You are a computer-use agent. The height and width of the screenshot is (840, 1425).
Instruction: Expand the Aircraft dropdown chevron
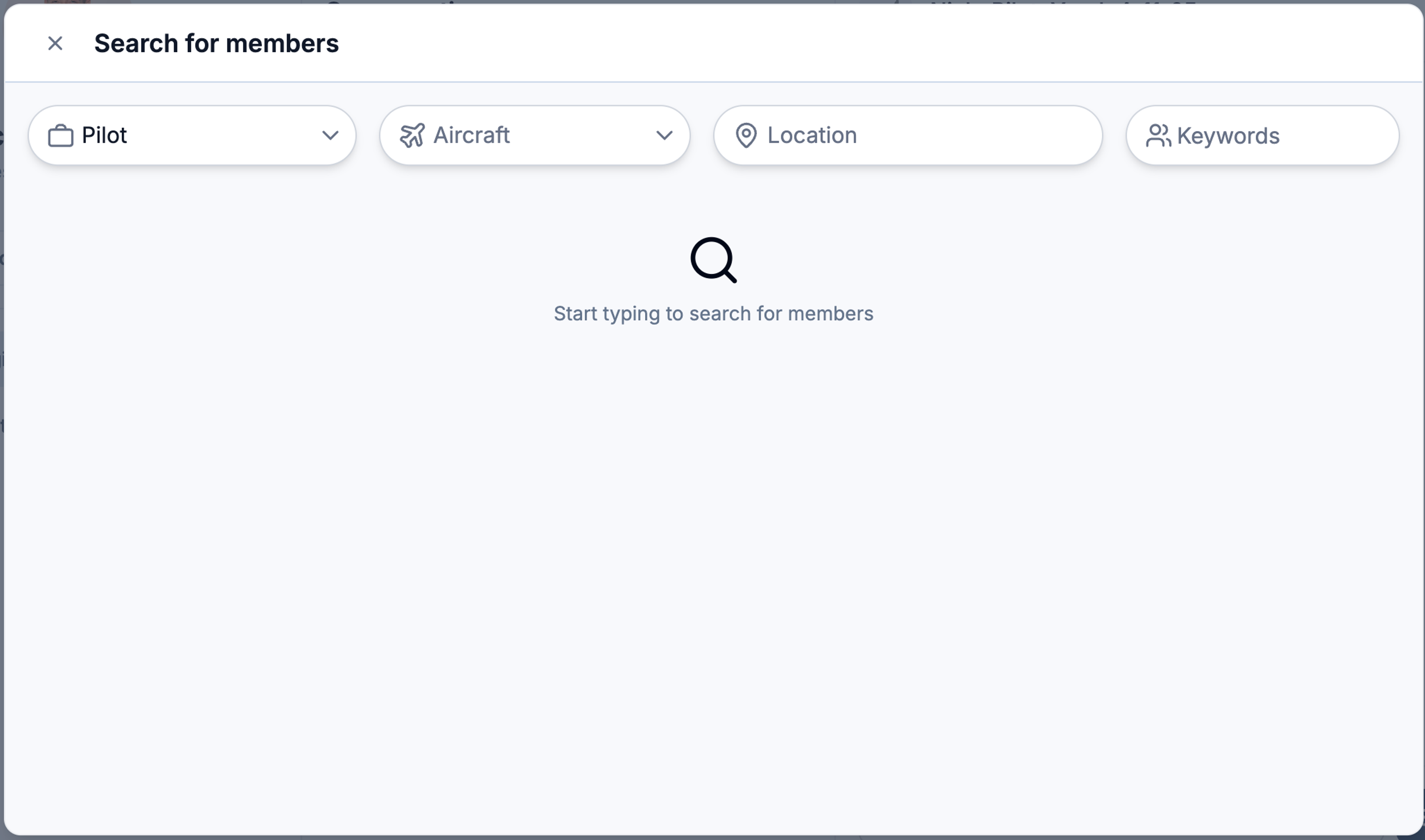pyautogui.click(x=664, y=135)
